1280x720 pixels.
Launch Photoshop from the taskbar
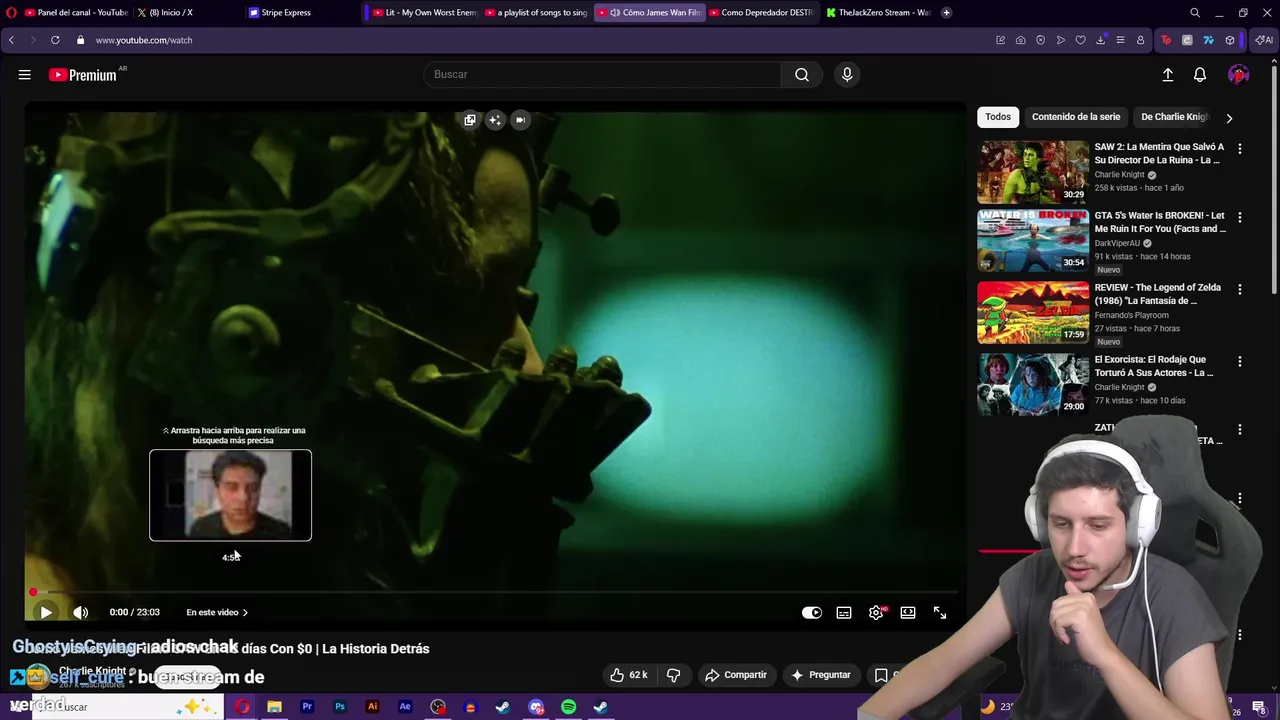coord(340,707)
